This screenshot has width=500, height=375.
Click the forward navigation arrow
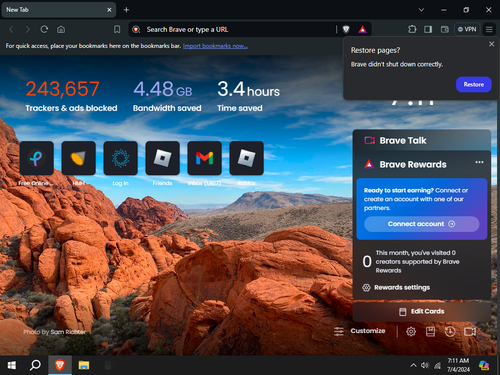pyautogui.click(x=28, y=30)
